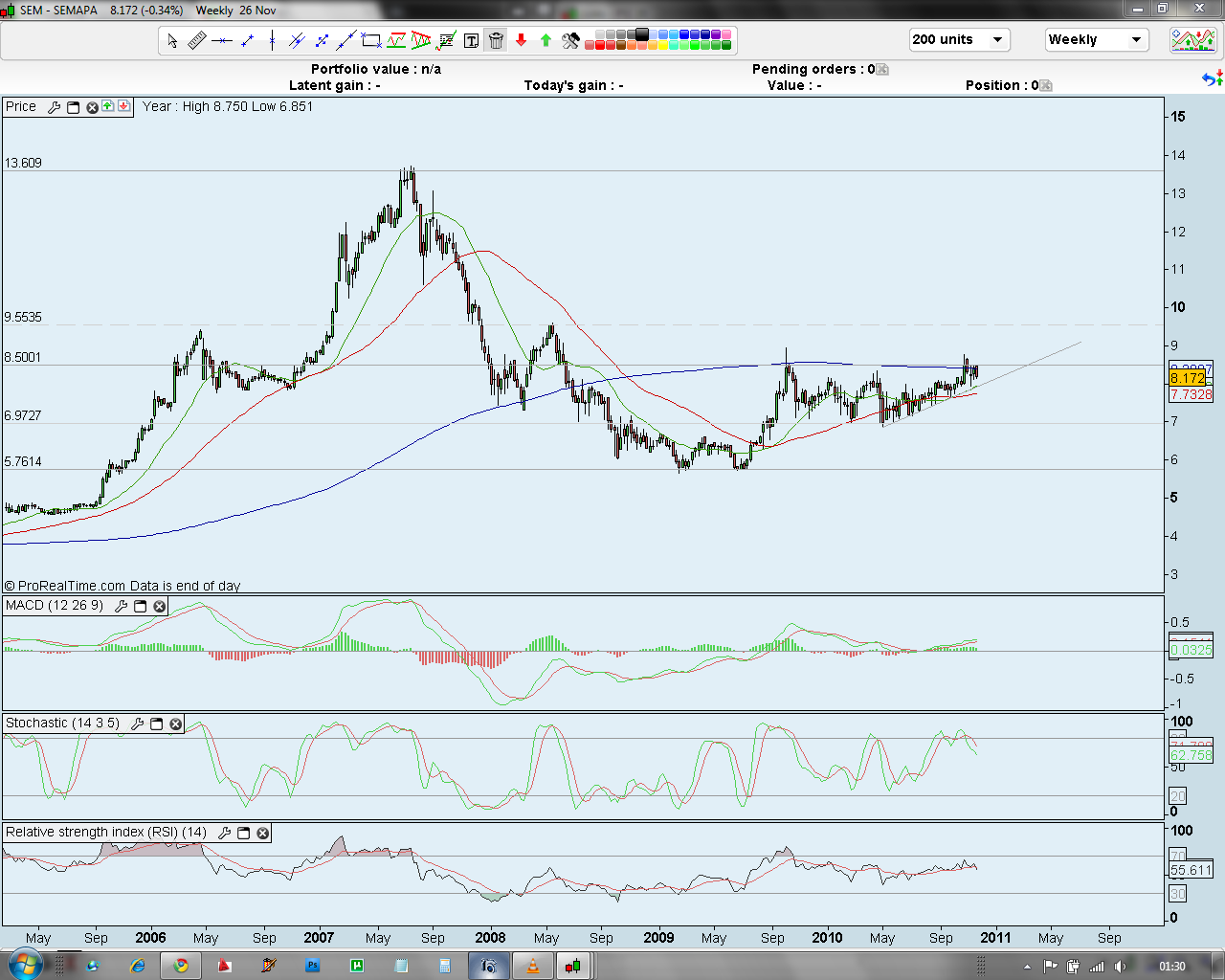Click Chrome icon in Windows taskbar
The width and height of the screenshot is (1225, 980).
[181, 966]
